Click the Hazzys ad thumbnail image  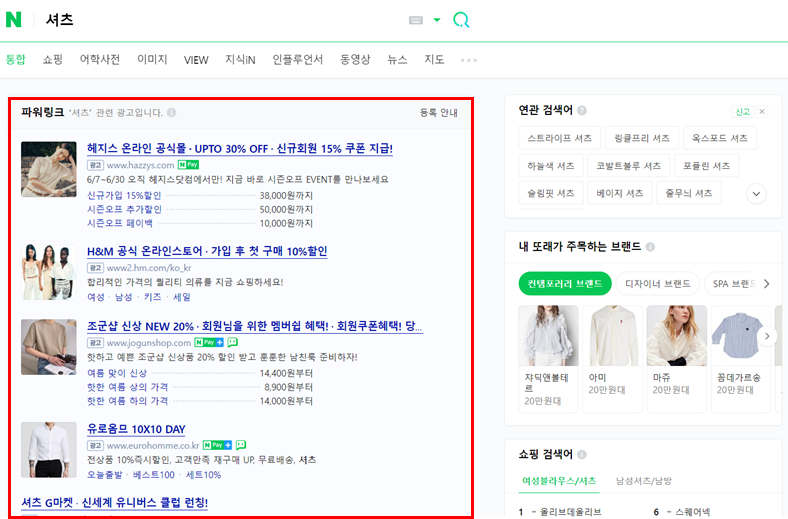coord(49,169)
